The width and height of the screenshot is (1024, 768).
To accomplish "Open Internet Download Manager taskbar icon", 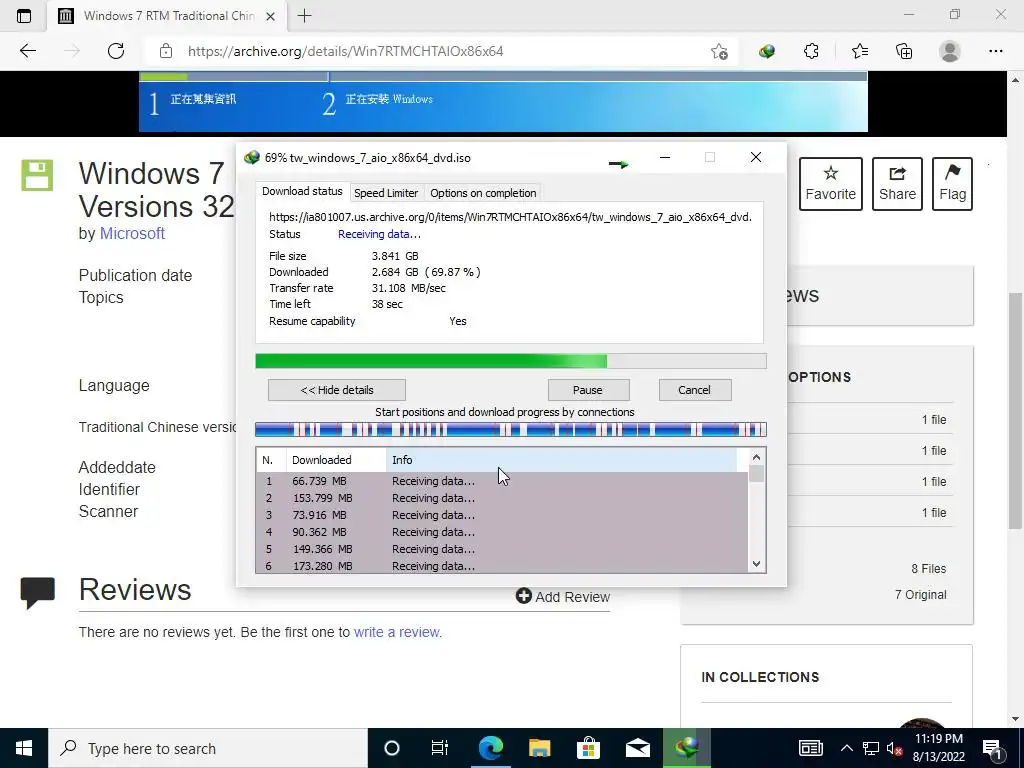I will coord(686,748).
